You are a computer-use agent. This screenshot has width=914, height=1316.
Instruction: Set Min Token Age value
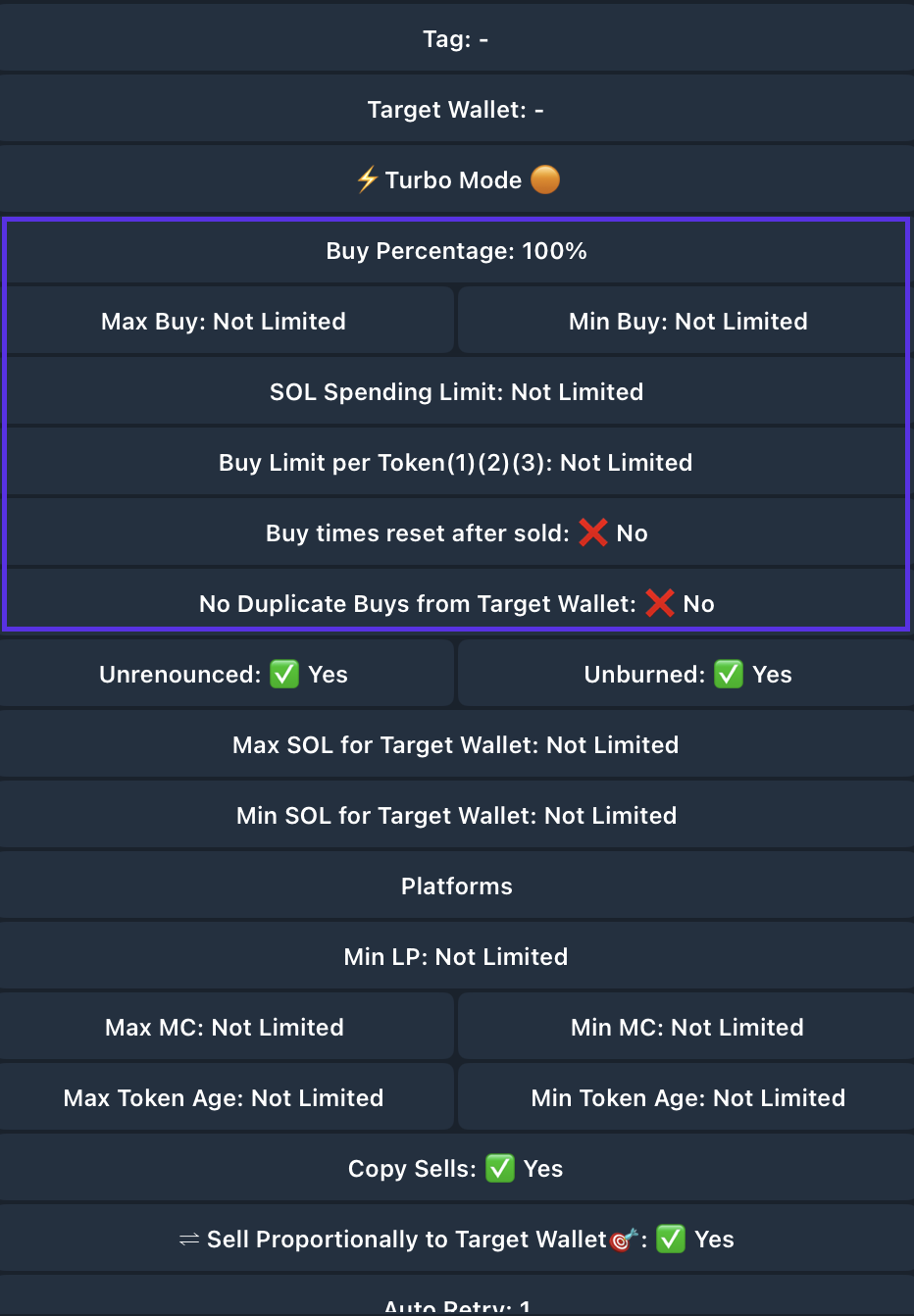(687, 1098)
